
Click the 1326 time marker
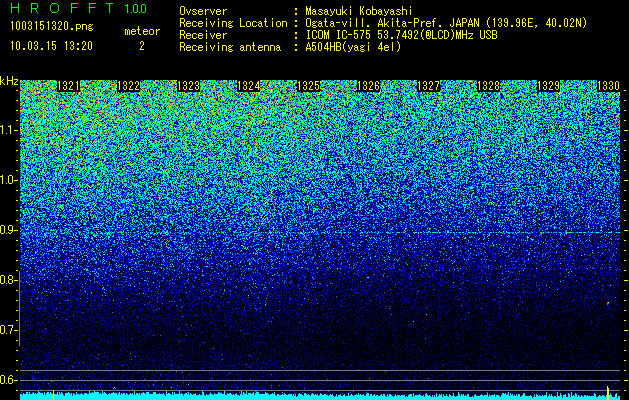(x=368, y=86)
